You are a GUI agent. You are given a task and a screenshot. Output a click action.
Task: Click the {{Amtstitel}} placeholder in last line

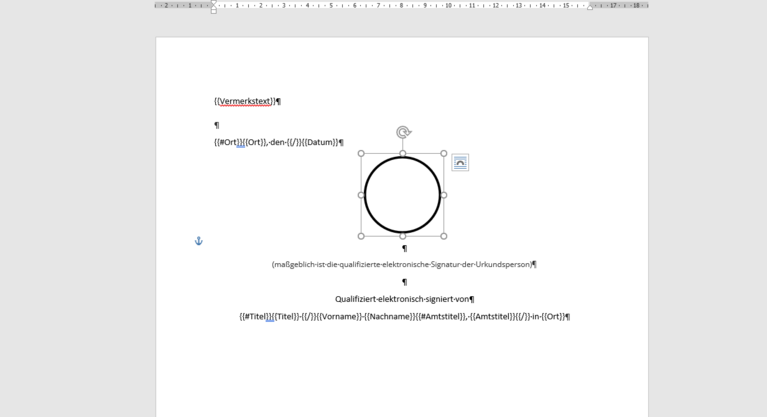492,317
